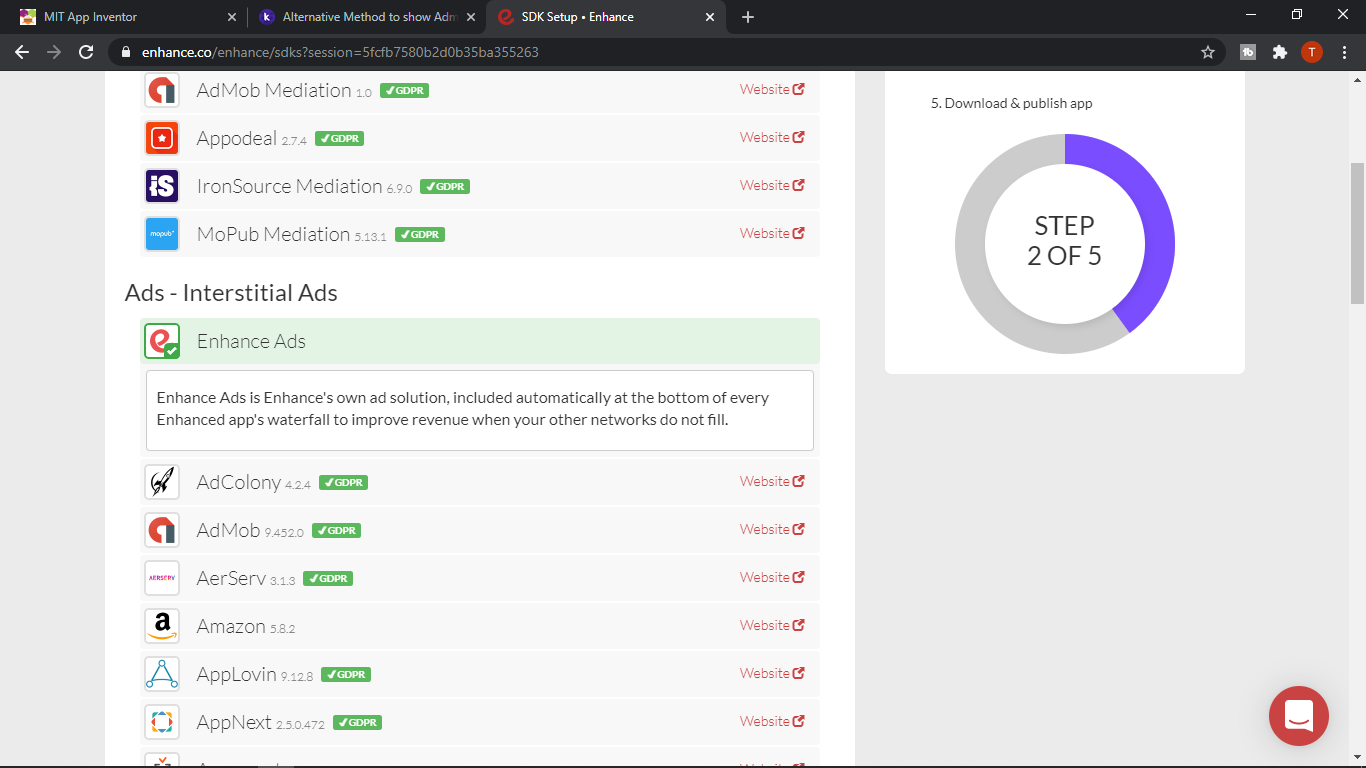
Task: Click the Enhance Ads checked logo icon
Action: (162, 341)
